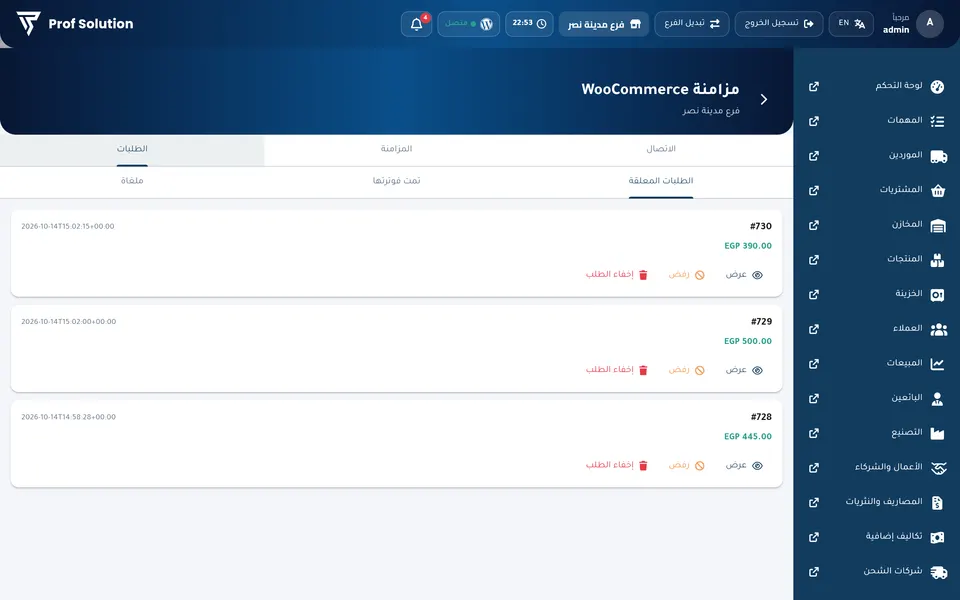Open الموردين suppliers in sidebar
Screen dimensions: 960x600
click(x=906, y=156)
